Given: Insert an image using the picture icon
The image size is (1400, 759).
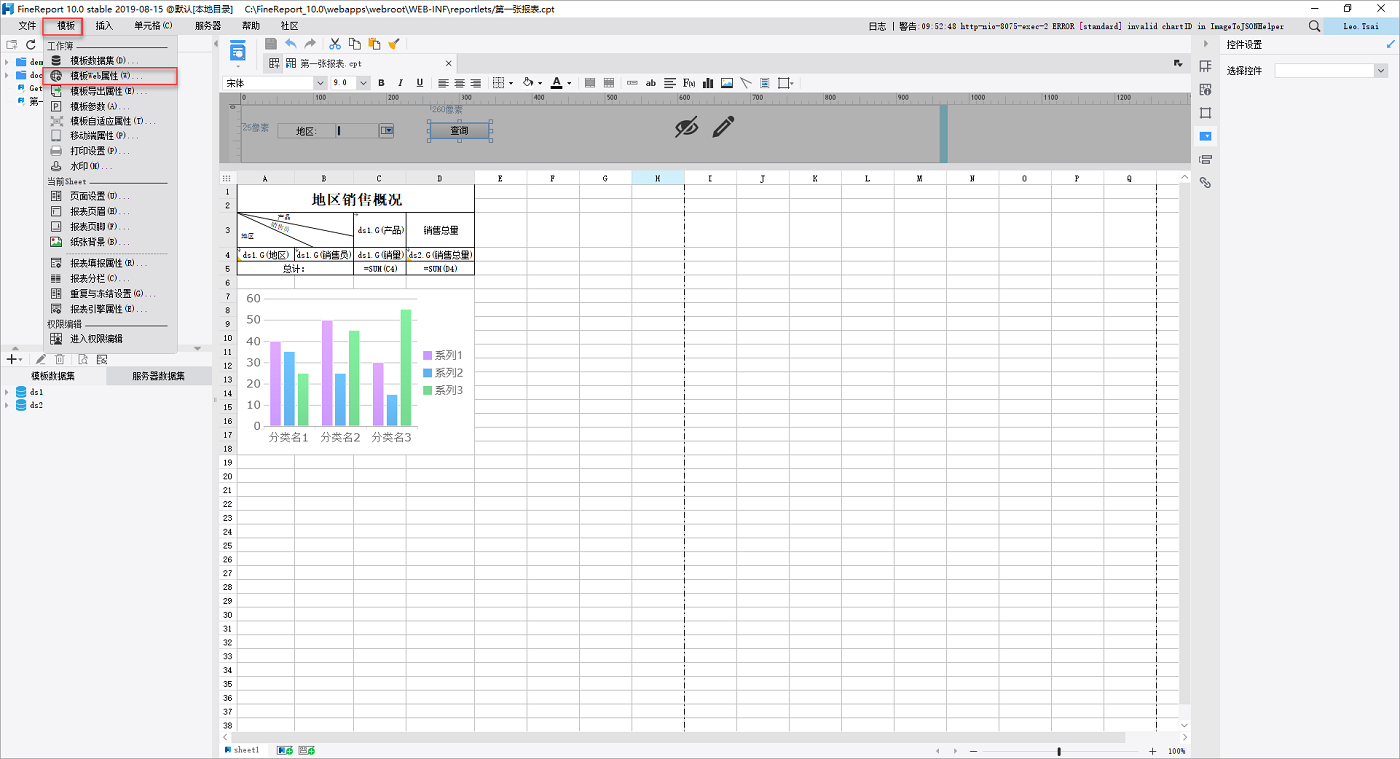Looking at the screenshot, I should [727, 83].
